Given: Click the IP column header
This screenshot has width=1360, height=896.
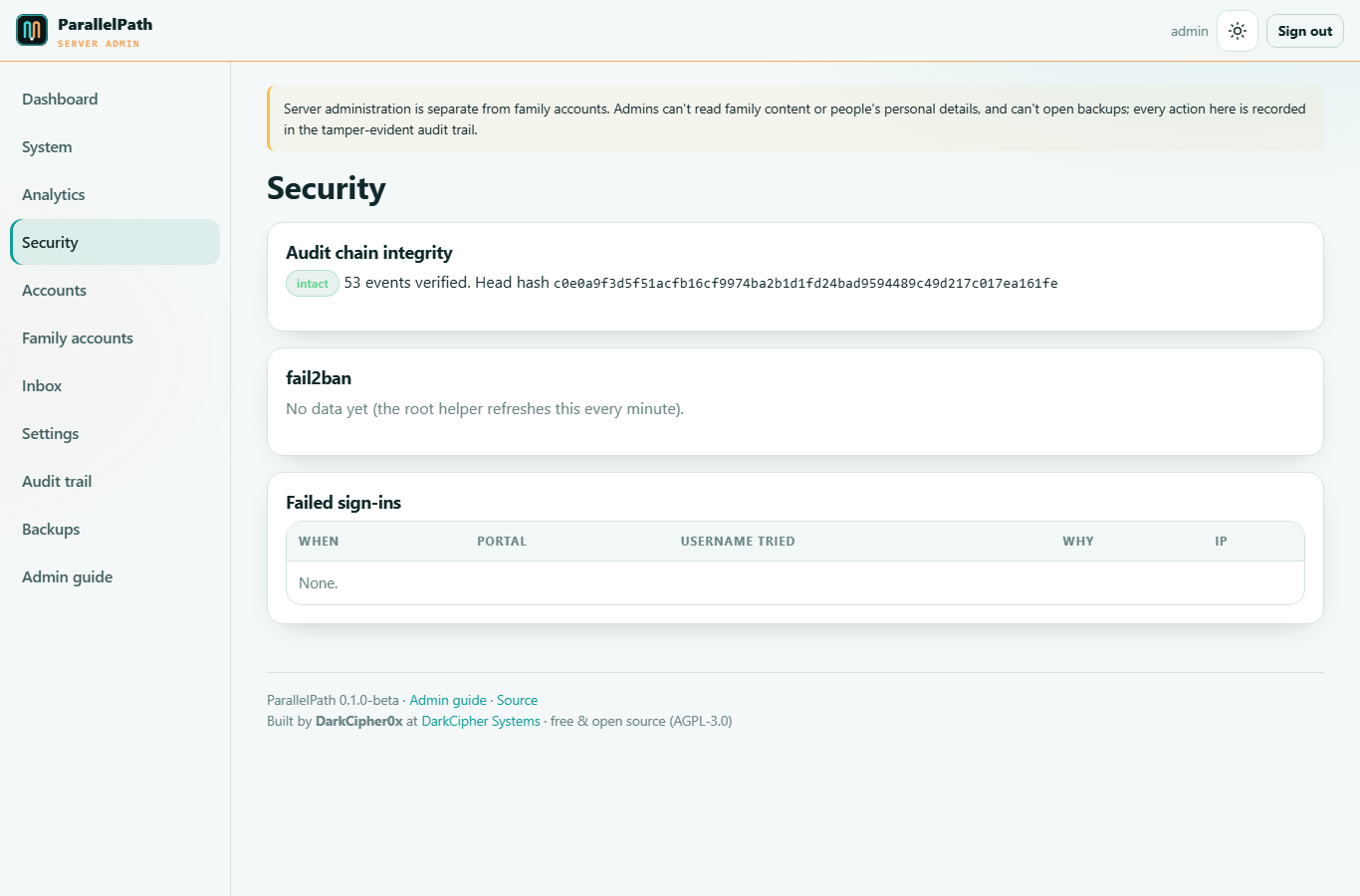Looking at the screenshot, I should [x=1221, y=542].
